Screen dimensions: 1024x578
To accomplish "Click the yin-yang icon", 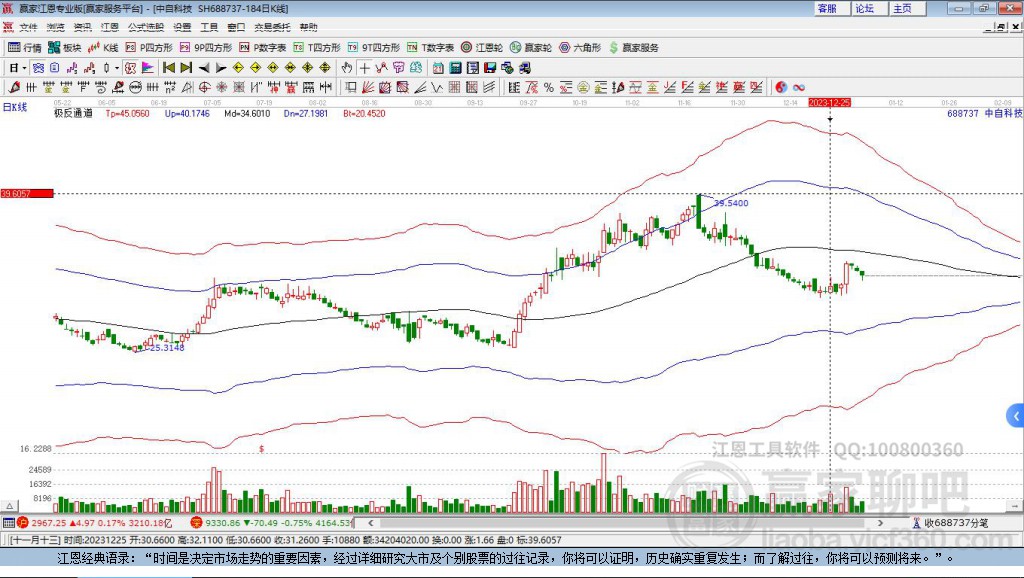I will (x=781, y=88).
